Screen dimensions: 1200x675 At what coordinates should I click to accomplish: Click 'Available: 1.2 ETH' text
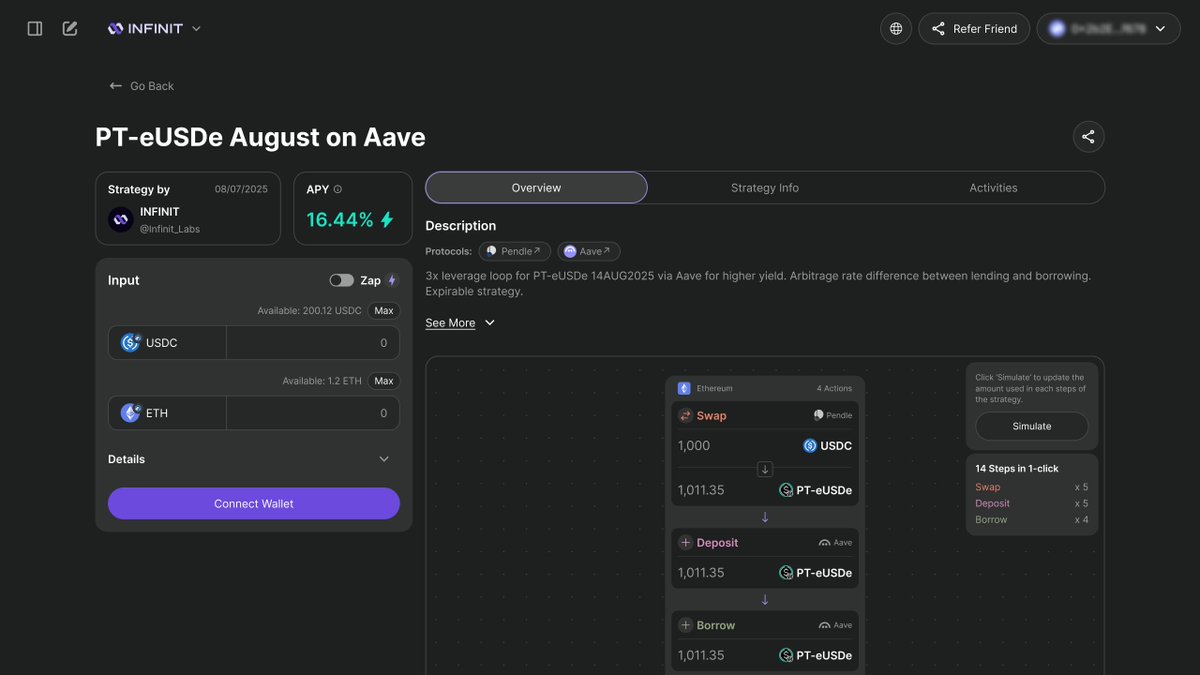[x=322, y=381]
